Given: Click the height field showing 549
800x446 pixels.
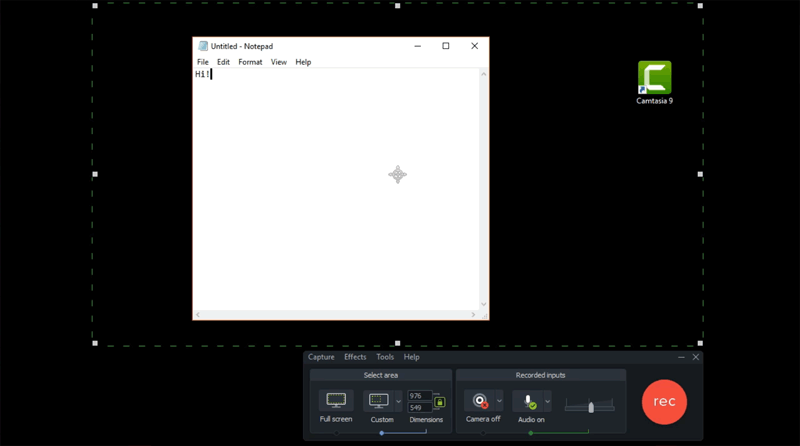Looking at the screenshot, I should [x=418, y=408].
